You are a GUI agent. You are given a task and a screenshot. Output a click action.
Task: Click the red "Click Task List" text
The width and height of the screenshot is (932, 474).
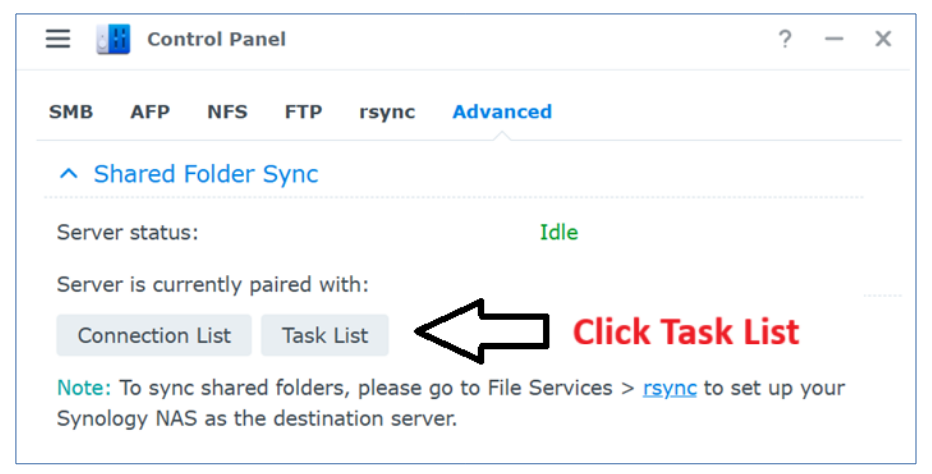(x=685, y=332)
